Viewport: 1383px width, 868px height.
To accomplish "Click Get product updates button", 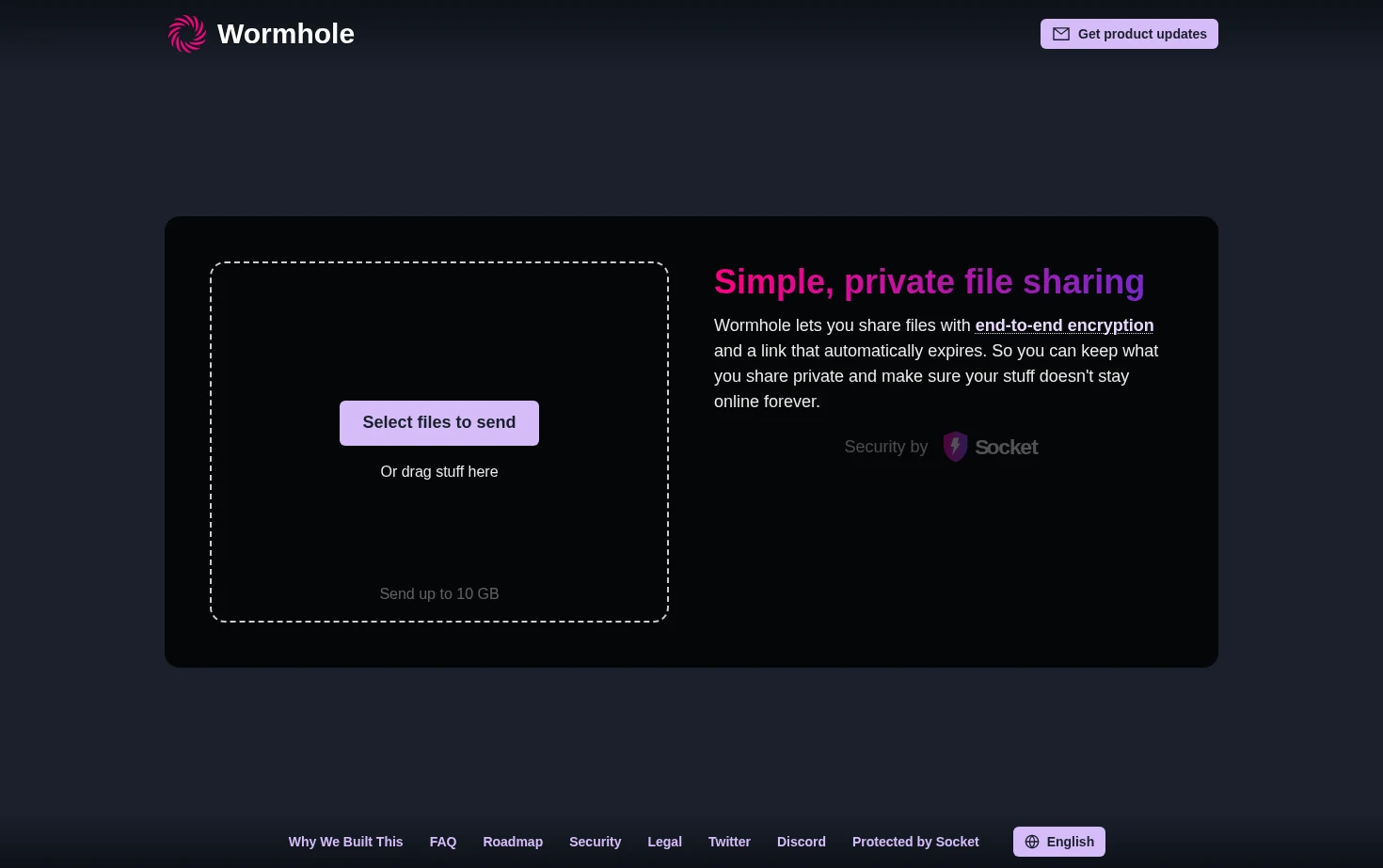I will [x=1129, y=34].
